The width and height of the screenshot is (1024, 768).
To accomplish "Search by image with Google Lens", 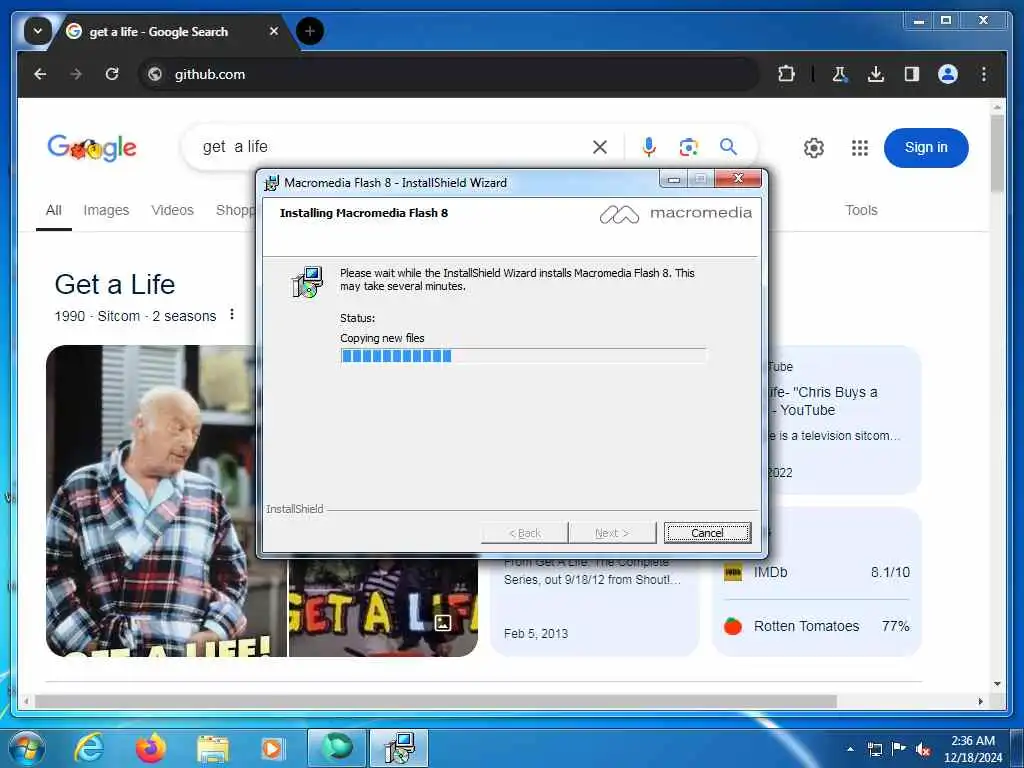I will [688, 147].
